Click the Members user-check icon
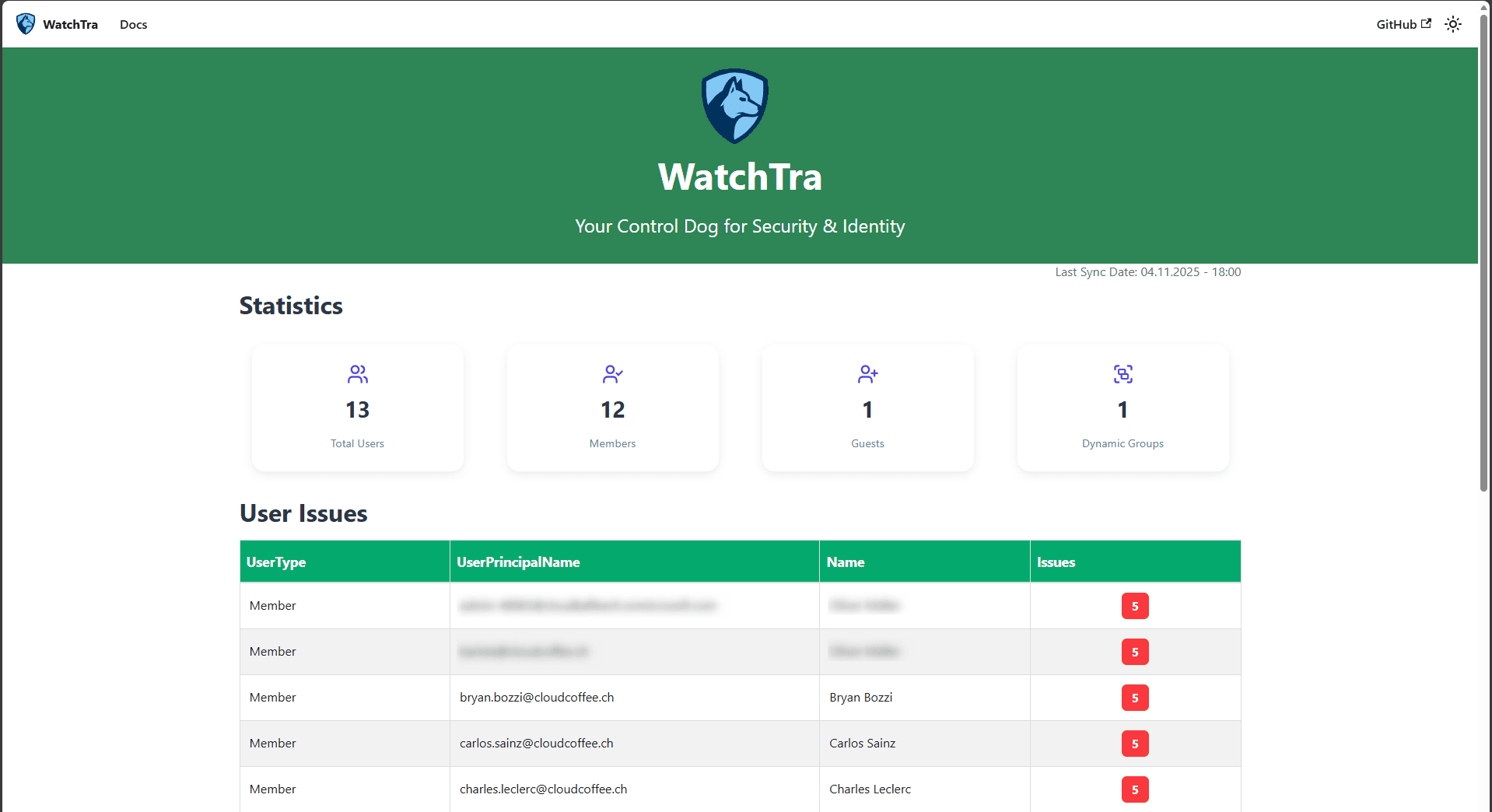This screenshot has height=812, width=1492. pyautogui.click(x=612, y=374)
